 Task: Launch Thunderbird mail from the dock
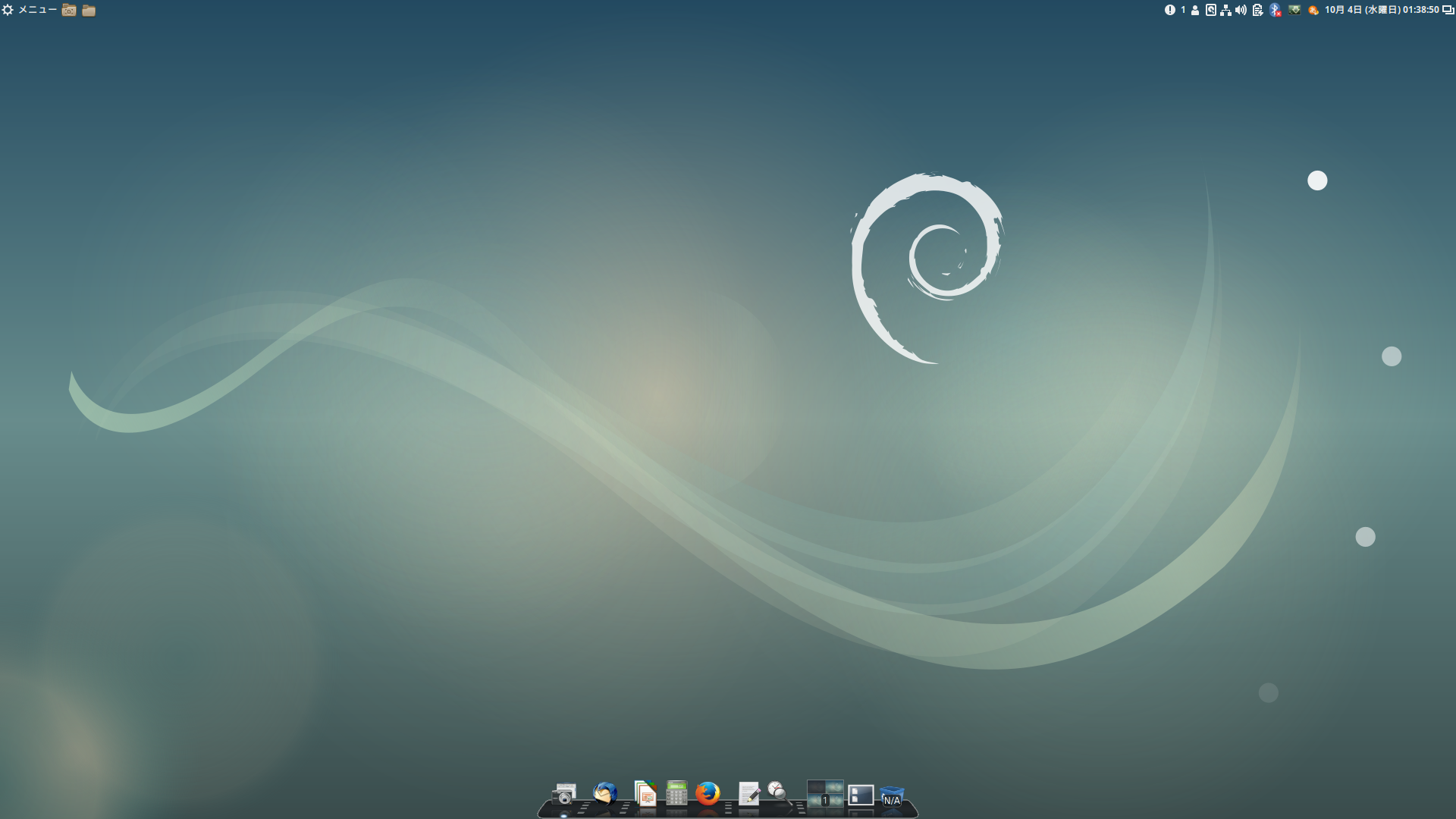click(x=604, y=793)
